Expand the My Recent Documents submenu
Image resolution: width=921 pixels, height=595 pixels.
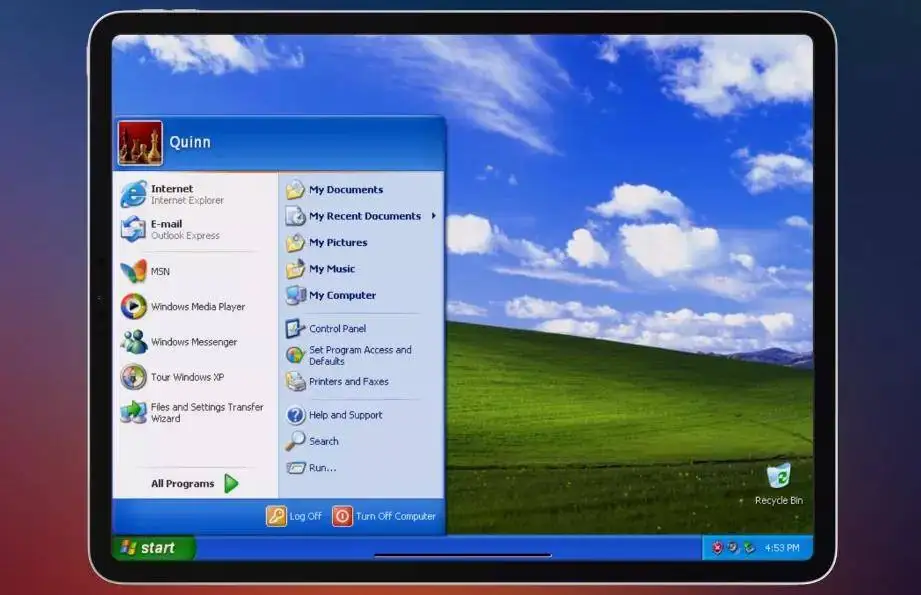[x=365, y=215]
